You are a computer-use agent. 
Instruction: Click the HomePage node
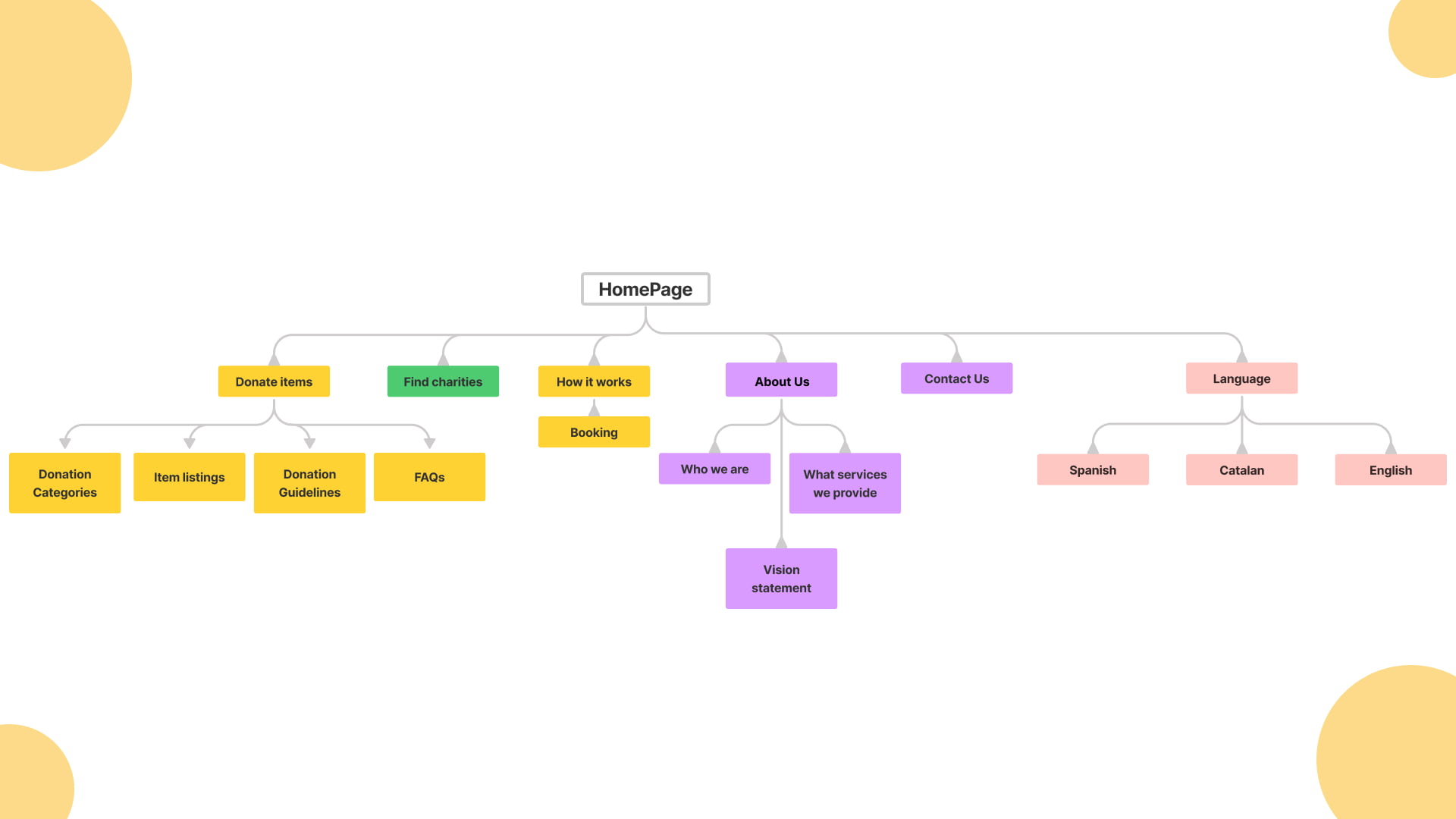click(645, 288)
